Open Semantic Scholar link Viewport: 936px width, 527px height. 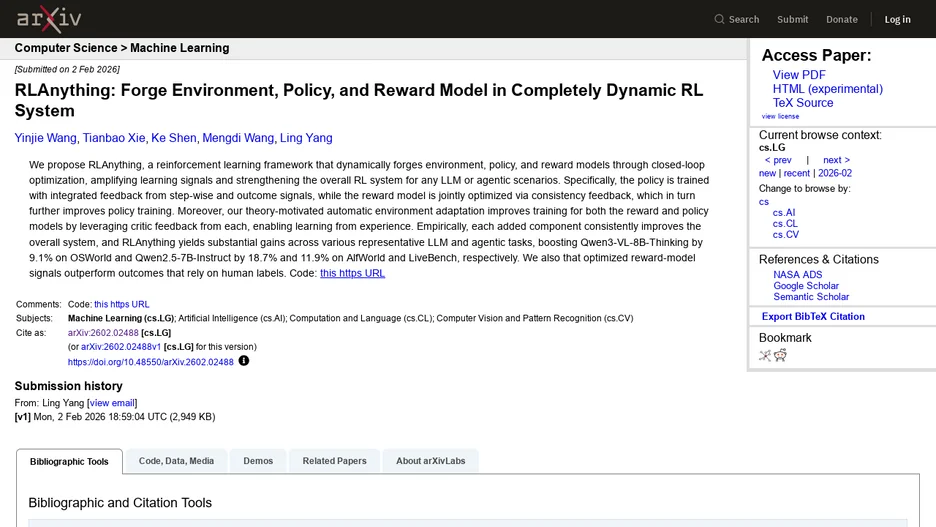coord(811,297)
